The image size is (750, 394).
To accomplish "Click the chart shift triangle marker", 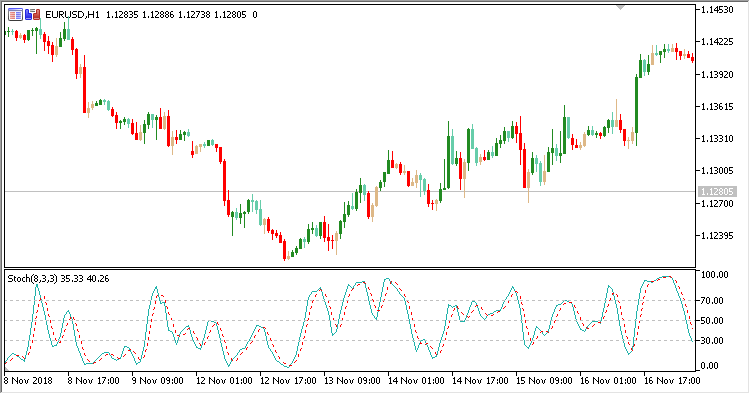I will 620,8.
